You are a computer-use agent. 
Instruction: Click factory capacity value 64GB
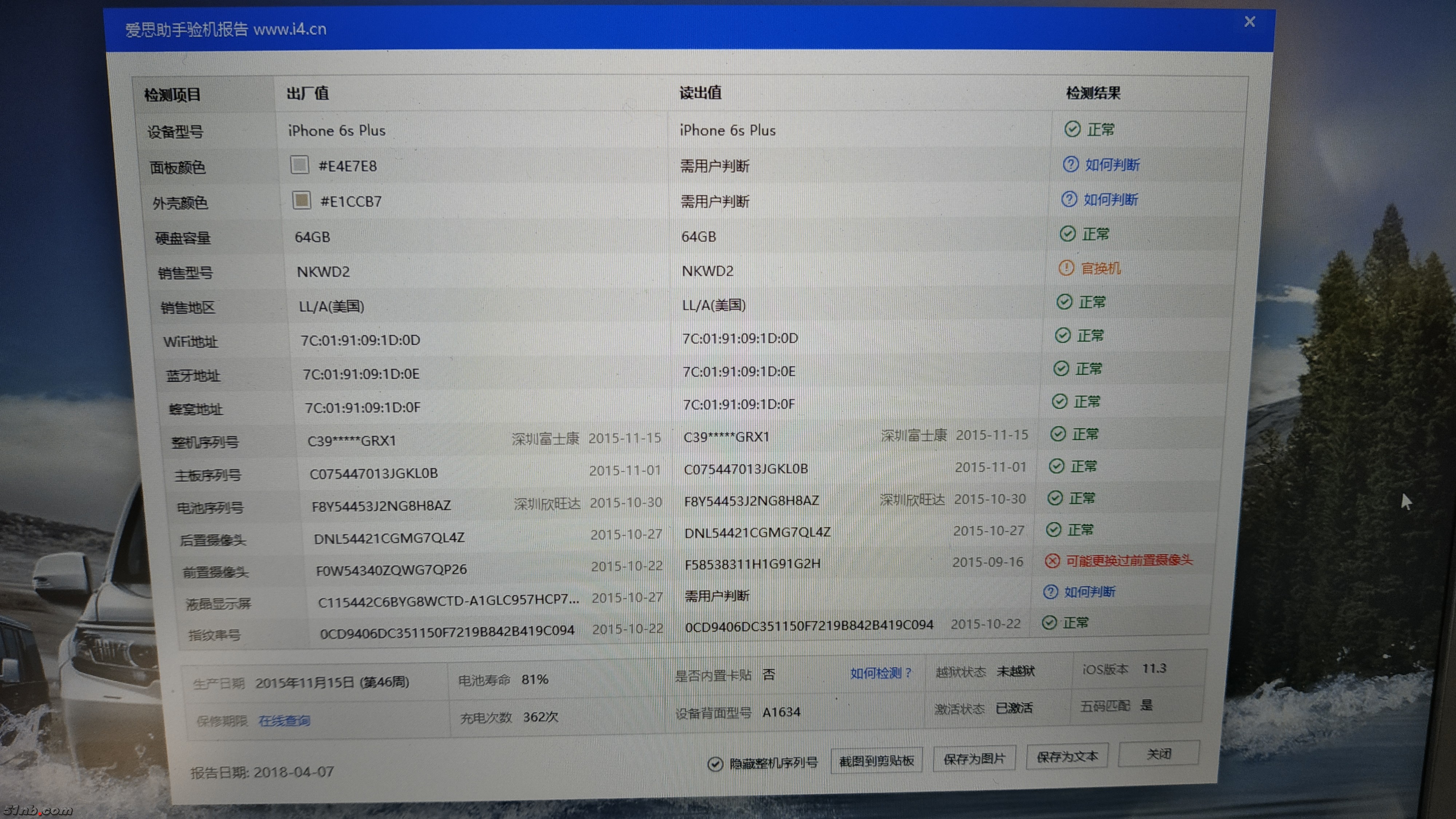click(x=312, y=237)
